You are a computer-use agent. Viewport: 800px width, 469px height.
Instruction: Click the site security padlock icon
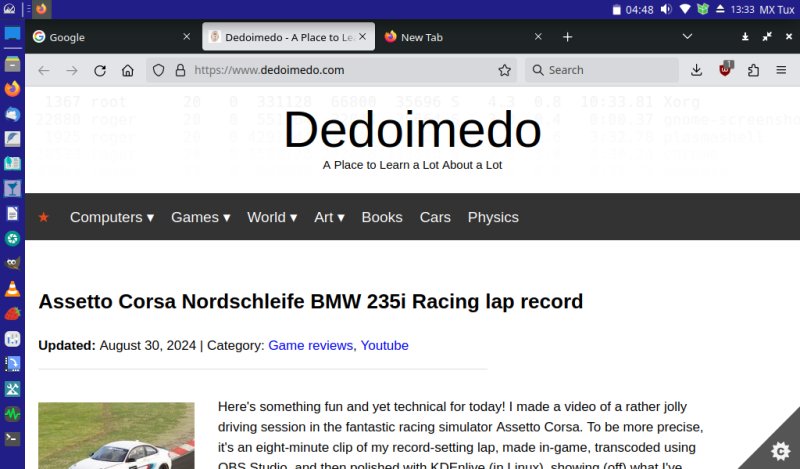(180, 70)
